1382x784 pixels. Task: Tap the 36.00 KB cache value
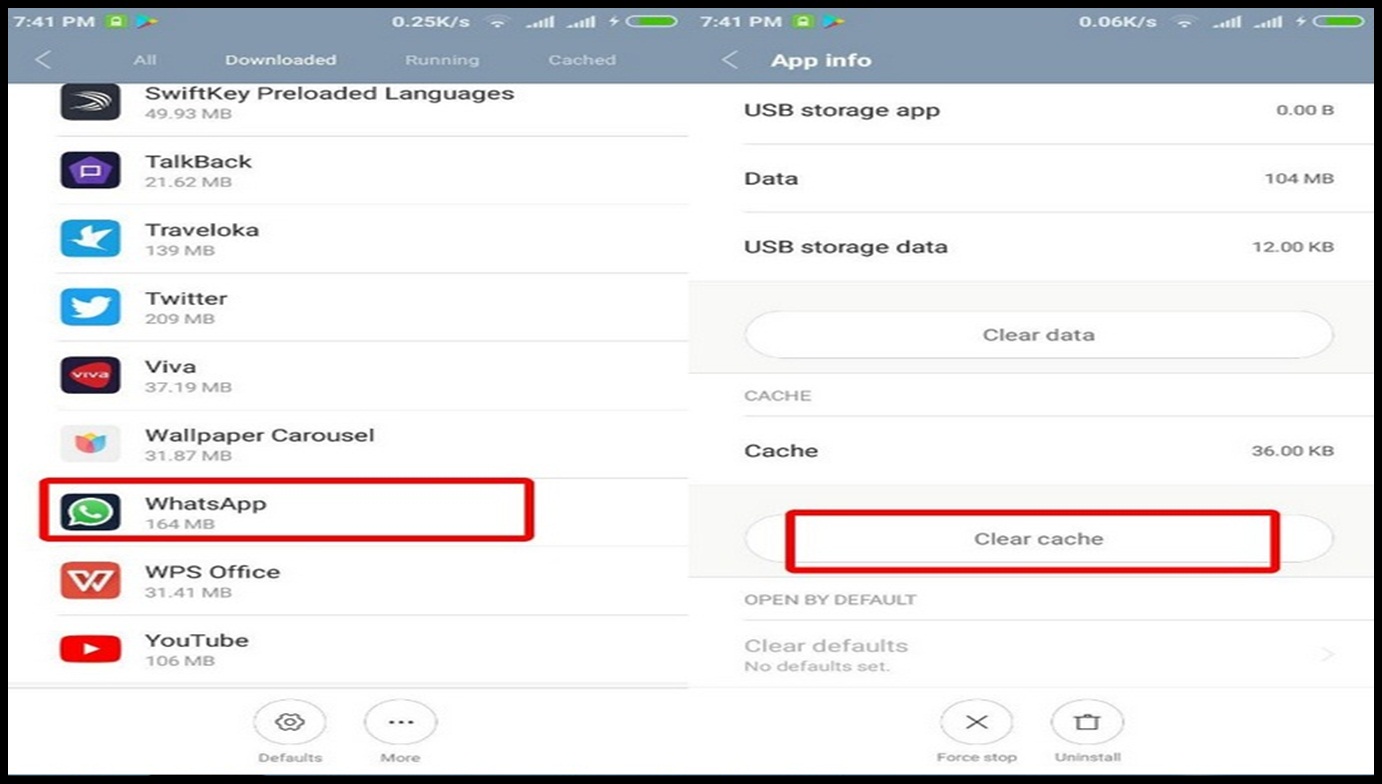click(x=1292, y=451)
